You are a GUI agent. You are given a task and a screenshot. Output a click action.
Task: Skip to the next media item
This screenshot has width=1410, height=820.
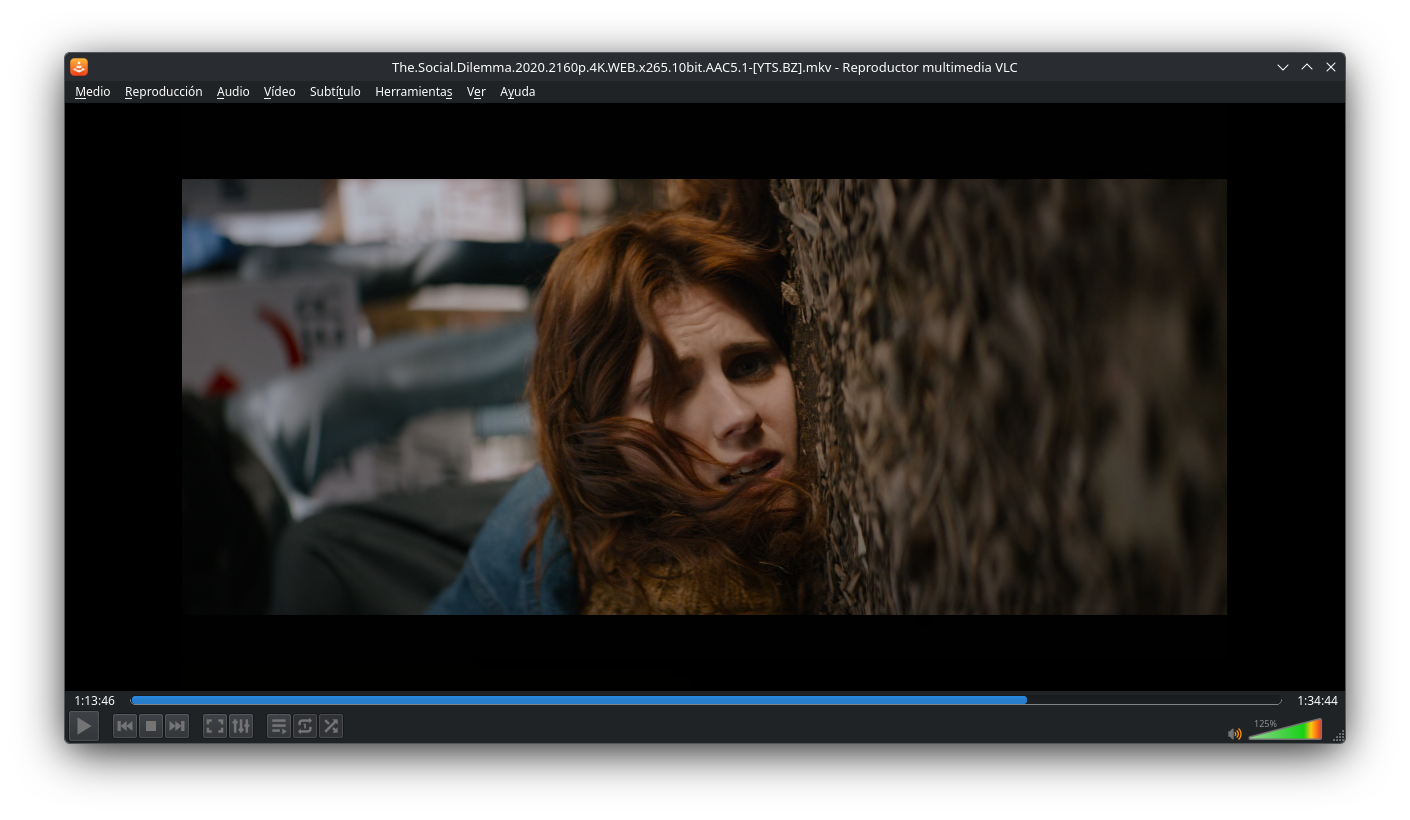(x=177, y=726)
